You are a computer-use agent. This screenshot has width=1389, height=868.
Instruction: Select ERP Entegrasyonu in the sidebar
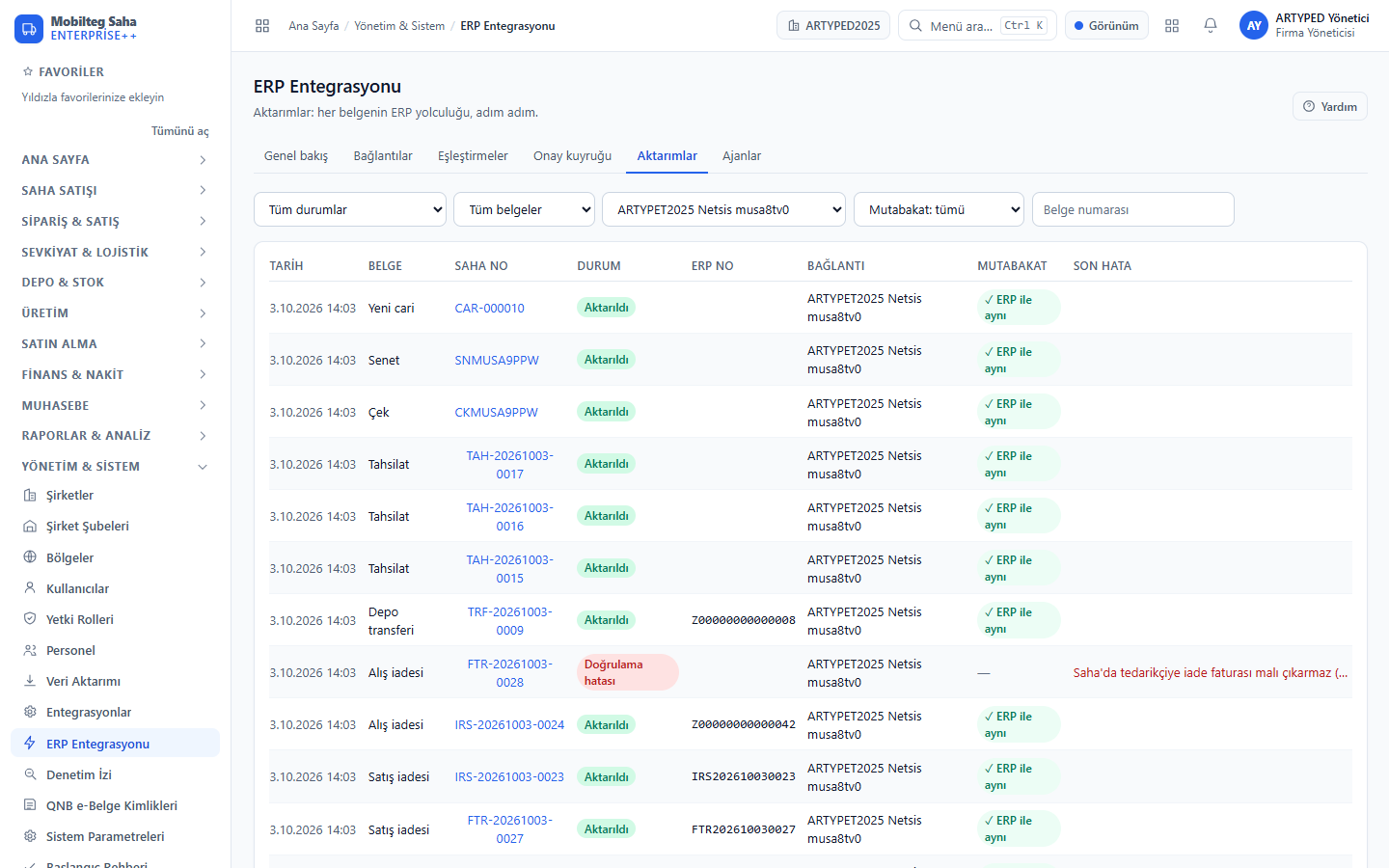[x=115, y=744]
